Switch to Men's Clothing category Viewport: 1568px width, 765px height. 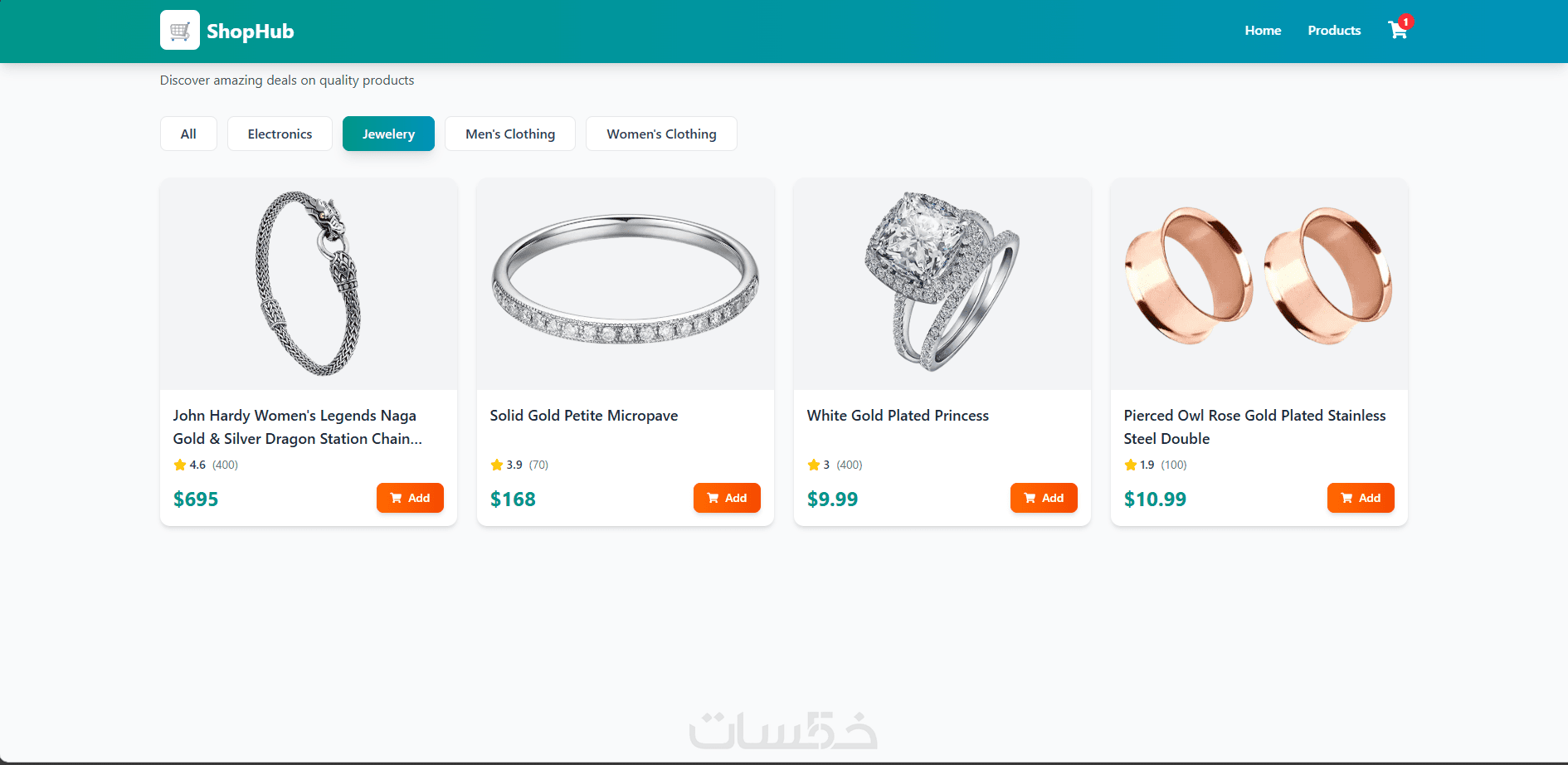(510, 134)
